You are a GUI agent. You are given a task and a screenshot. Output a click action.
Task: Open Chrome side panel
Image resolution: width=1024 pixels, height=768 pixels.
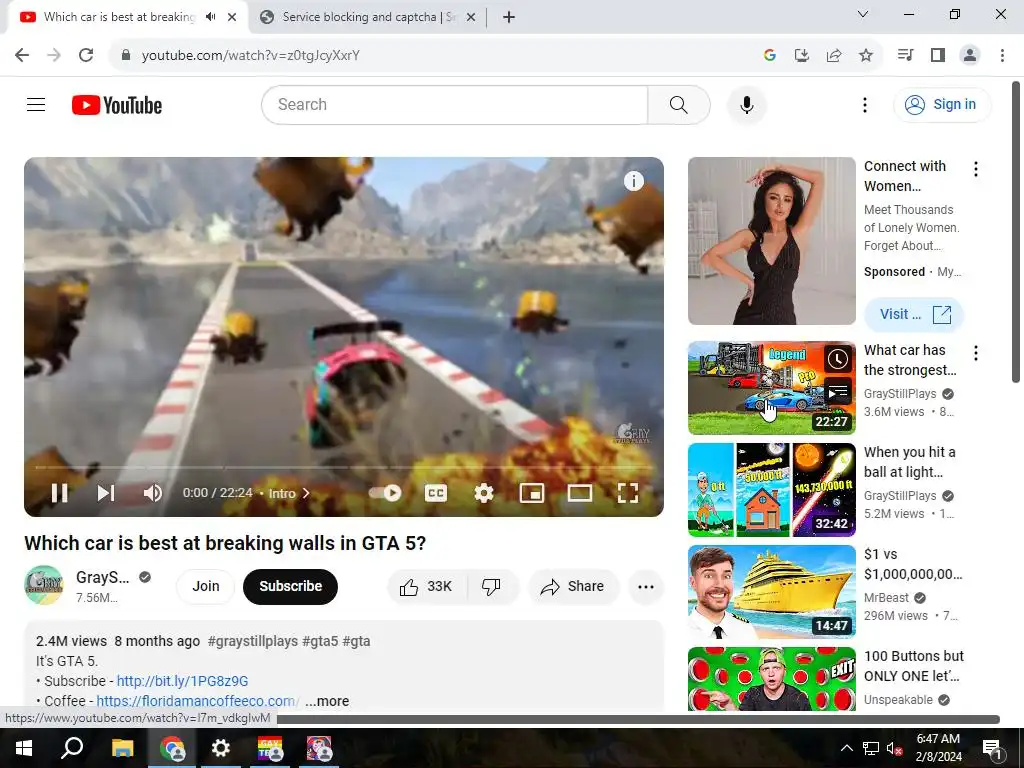[938, 55]
